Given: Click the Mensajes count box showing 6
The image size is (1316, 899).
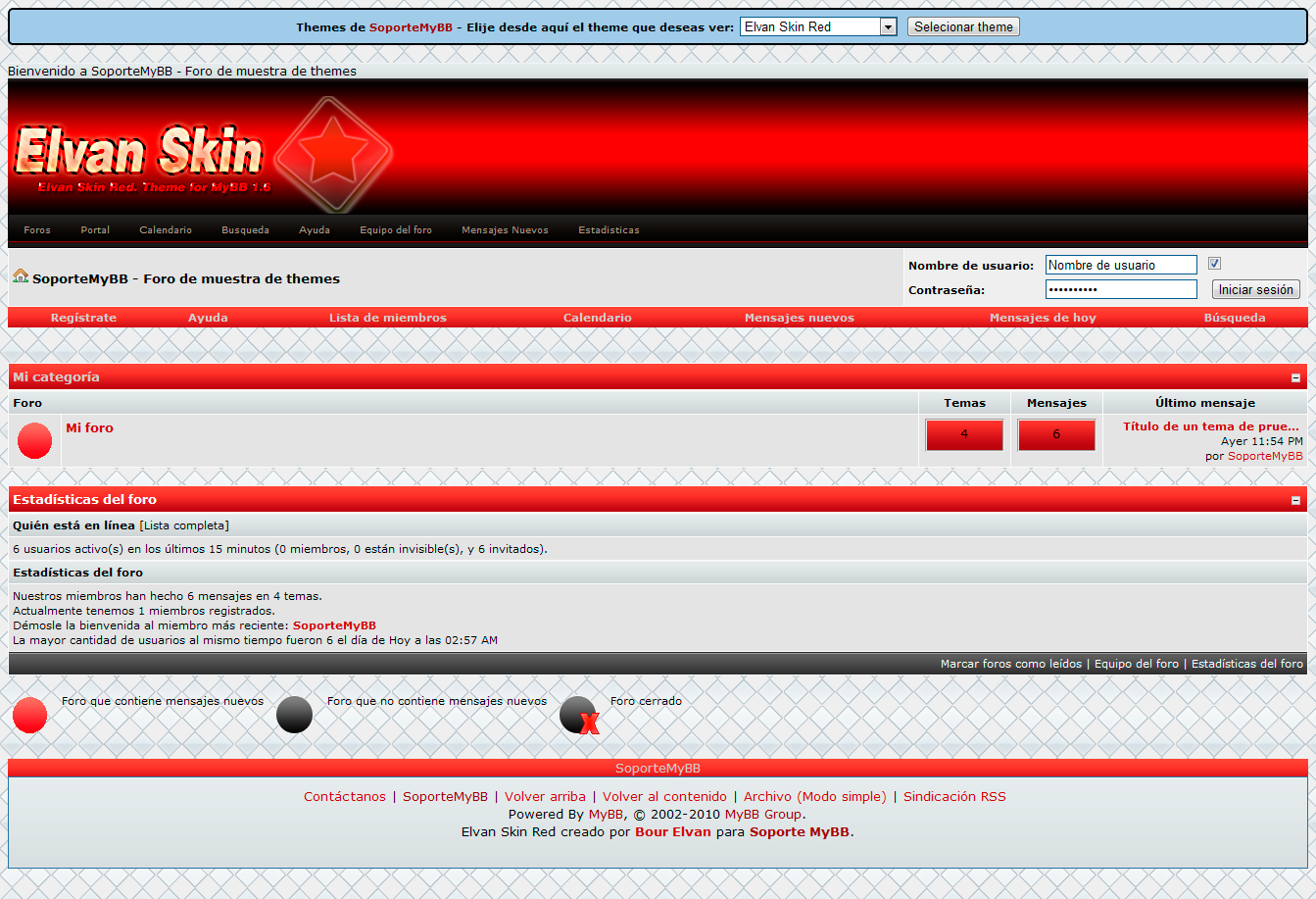Looking at the screenshot, I should (x=1056, y=434).
